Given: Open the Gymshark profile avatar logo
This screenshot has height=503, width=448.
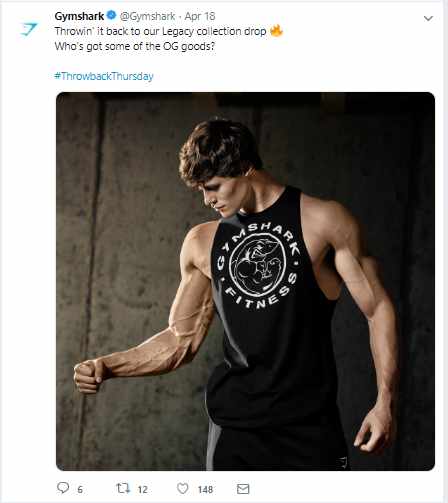Looking at the screenshot, I should point(28,29).
